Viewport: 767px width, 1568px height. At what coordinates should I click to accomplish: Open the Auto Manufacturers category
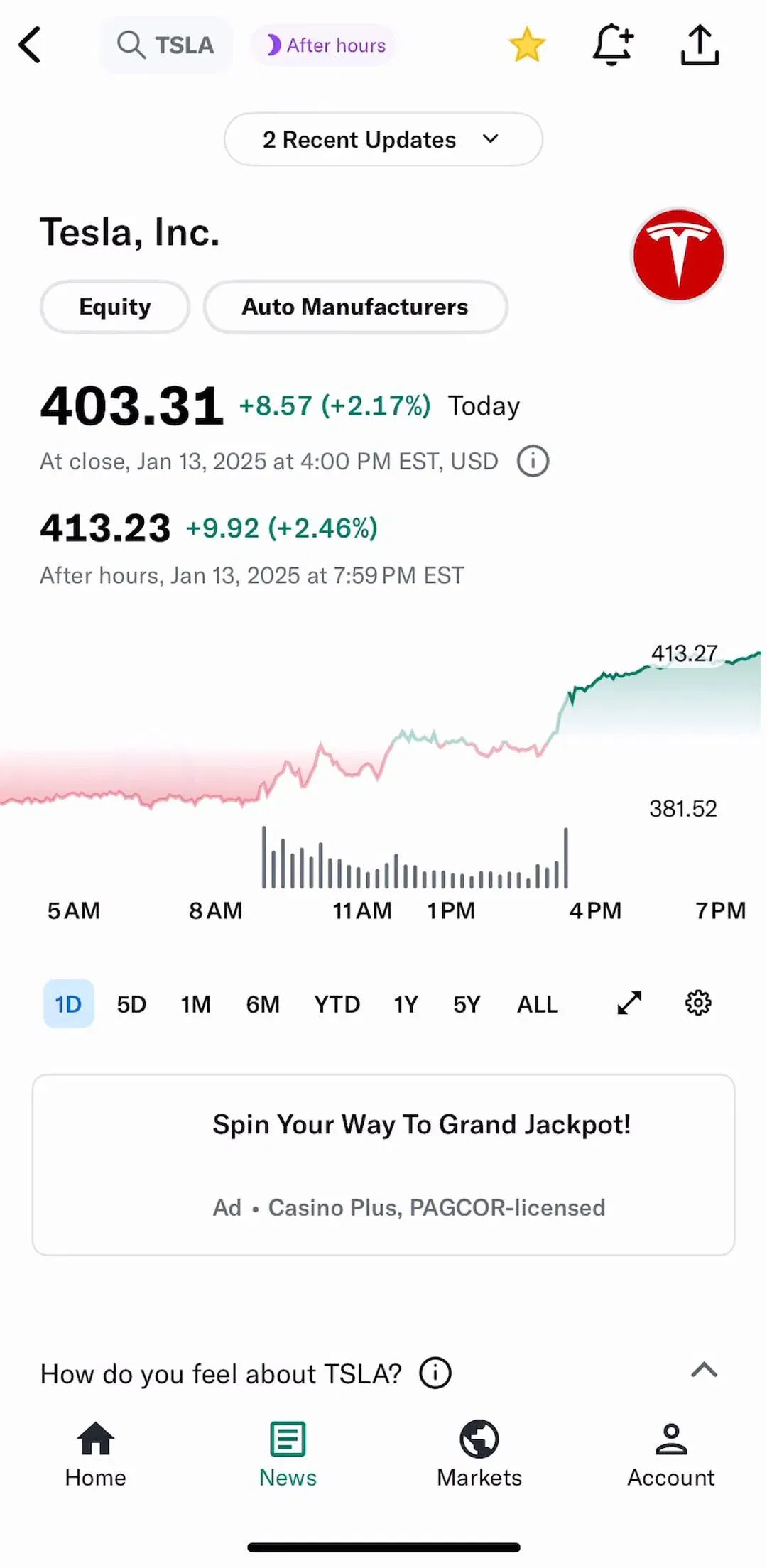(355, 307)
